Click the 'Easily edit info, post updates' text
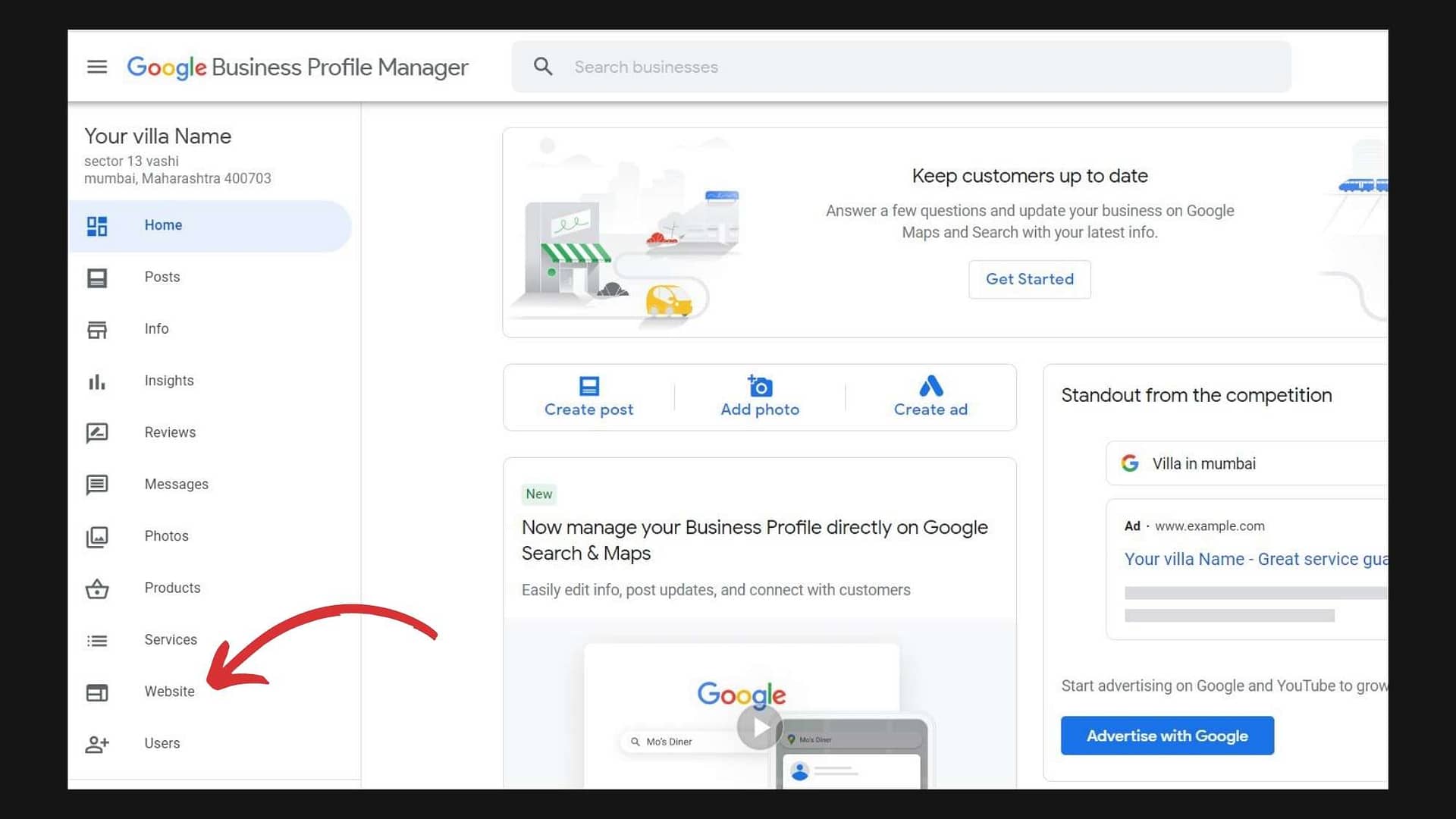Image resolution: width=1456 pixels, height=819 pixels. (716, 590)
